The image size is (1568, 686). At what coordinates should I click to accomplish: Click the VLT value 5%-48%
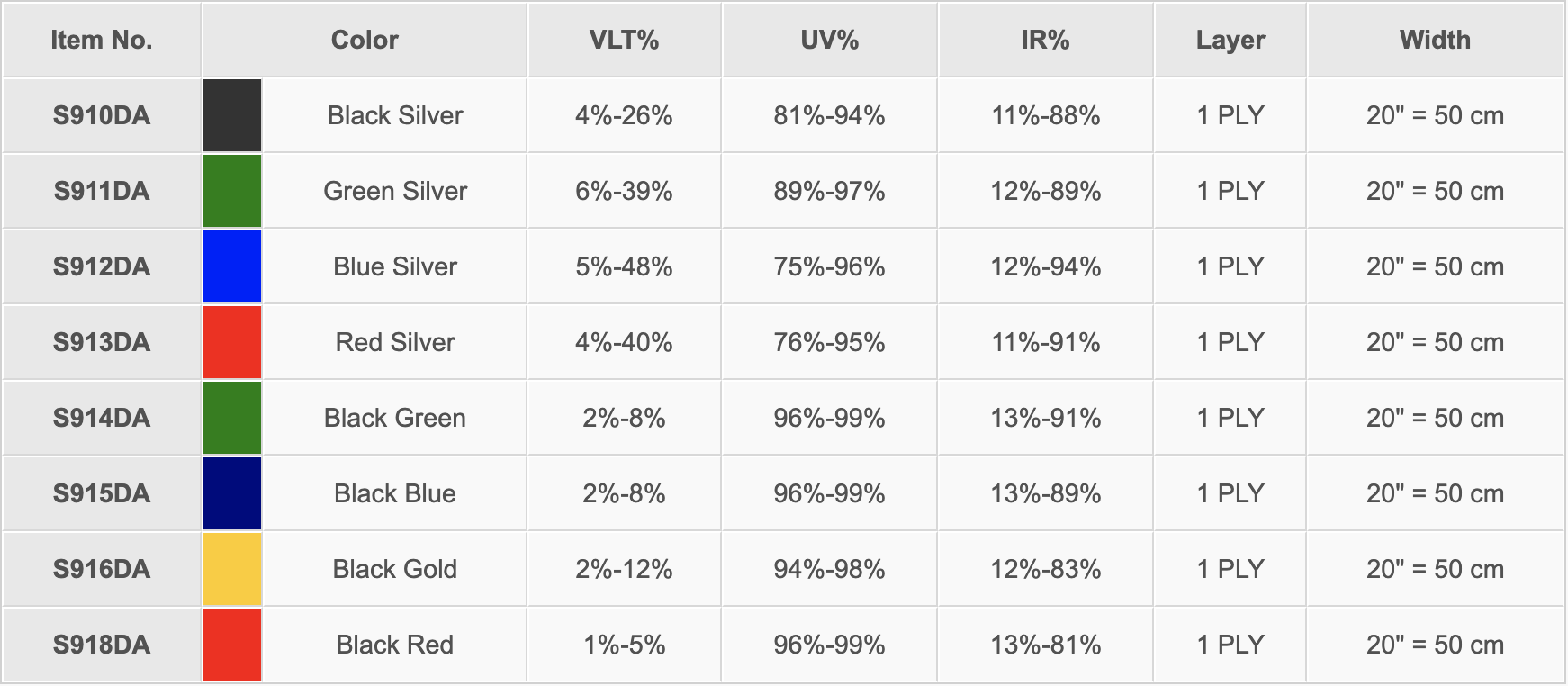[624, 266]
